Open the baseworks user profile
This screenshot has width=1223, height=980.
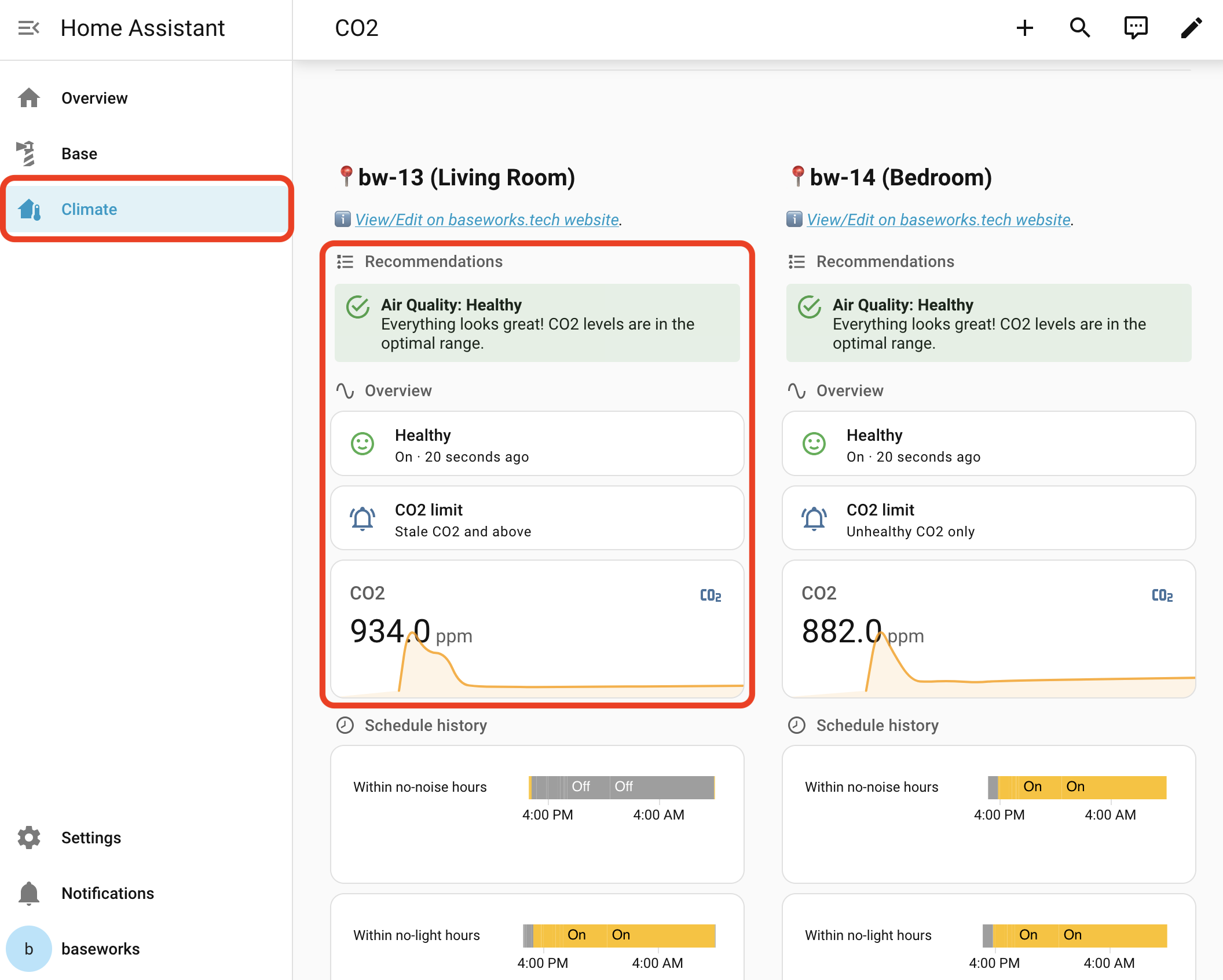tap(146, 949)
